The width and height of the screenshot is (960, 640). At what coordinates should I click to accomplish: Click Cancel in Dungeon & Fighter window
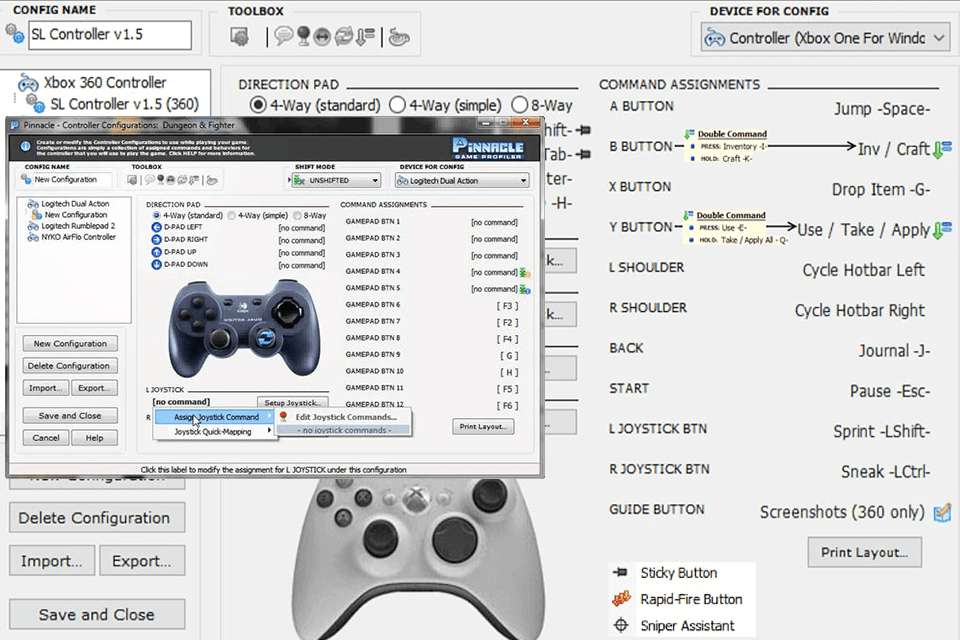[x=46, y=438]
